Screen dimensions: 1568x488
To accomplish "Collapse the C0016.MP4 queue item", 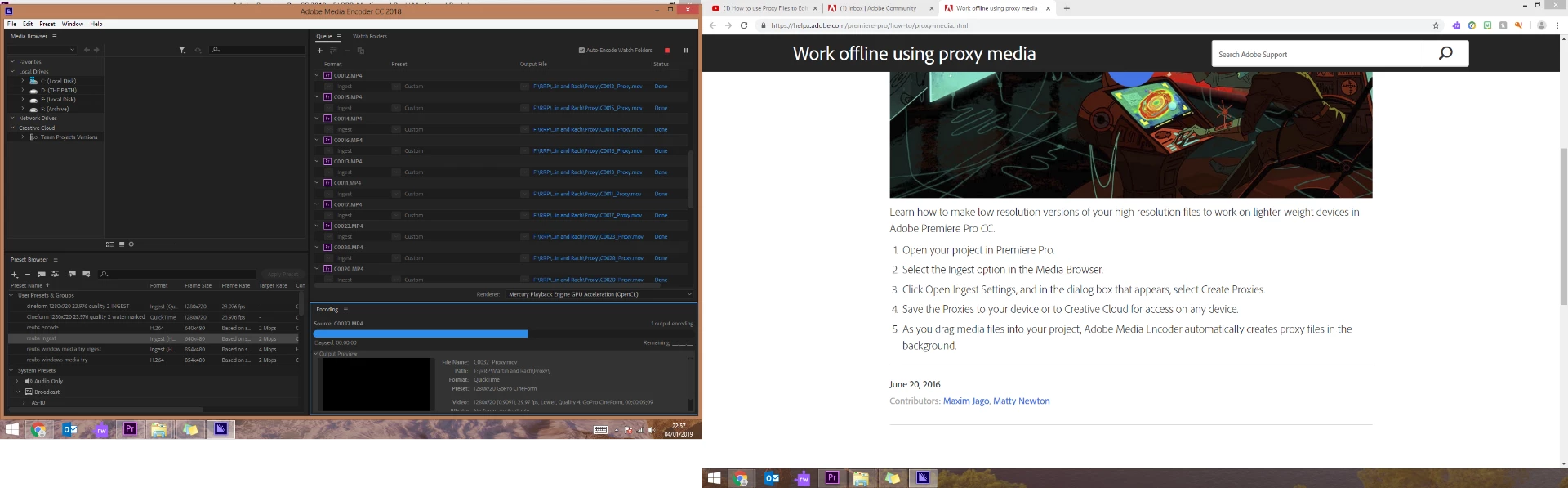I will (318, 140).
